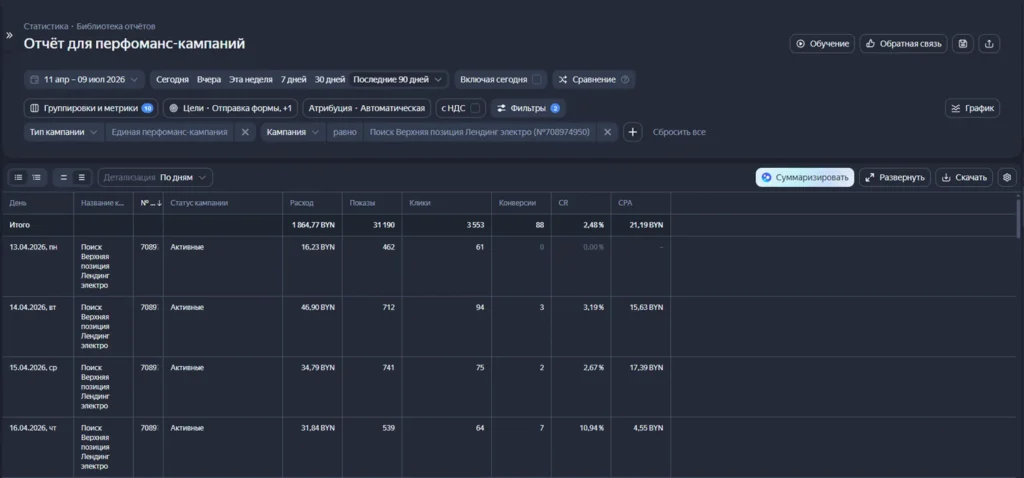Add a new filter with plus icon

632,132
